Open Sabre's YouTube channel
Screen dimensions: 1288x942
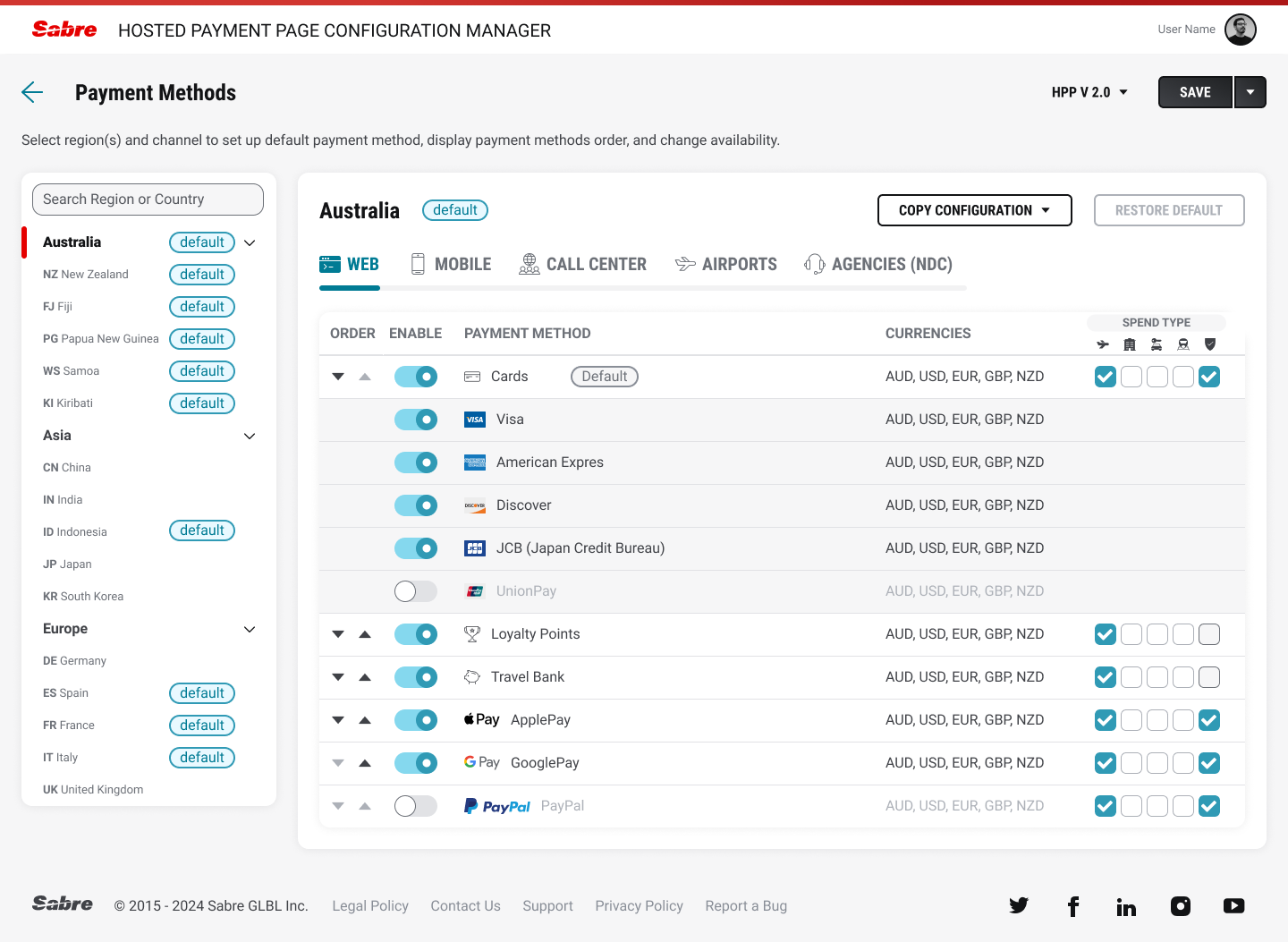pyautogui.click(x=1234, y=906)
